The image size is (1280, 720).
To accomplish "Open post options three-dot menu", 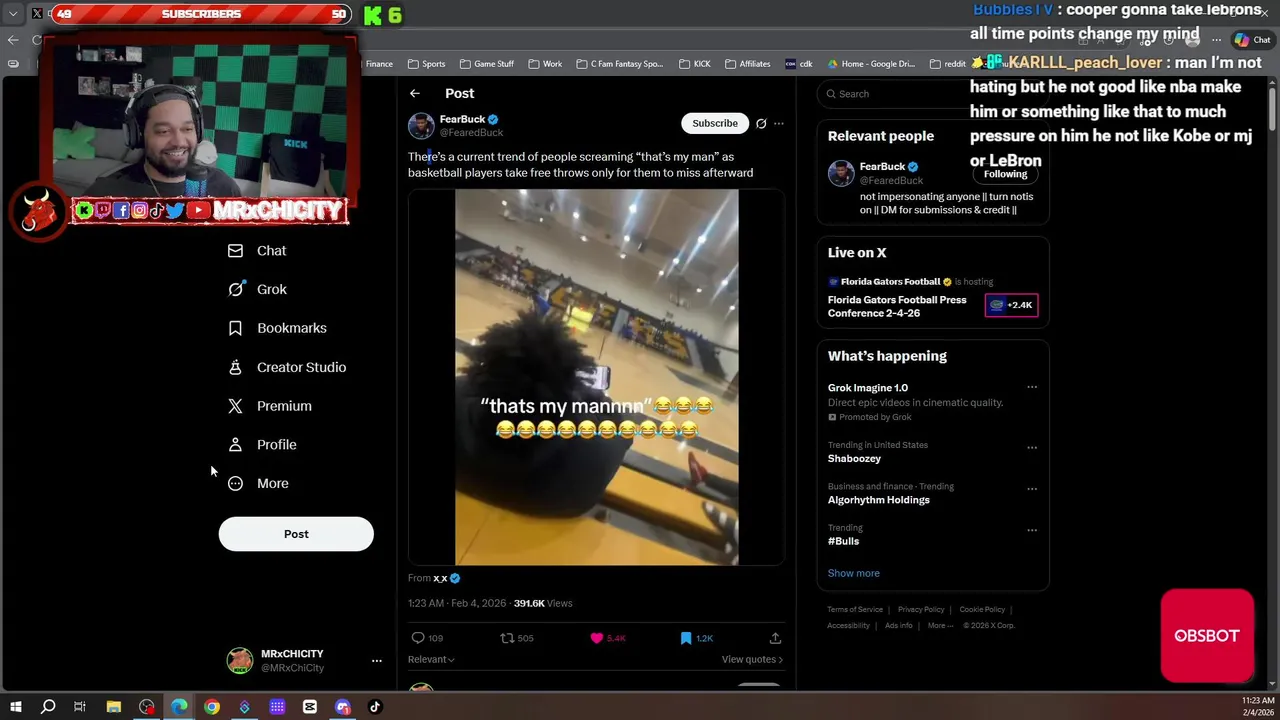I will (779, 123).
